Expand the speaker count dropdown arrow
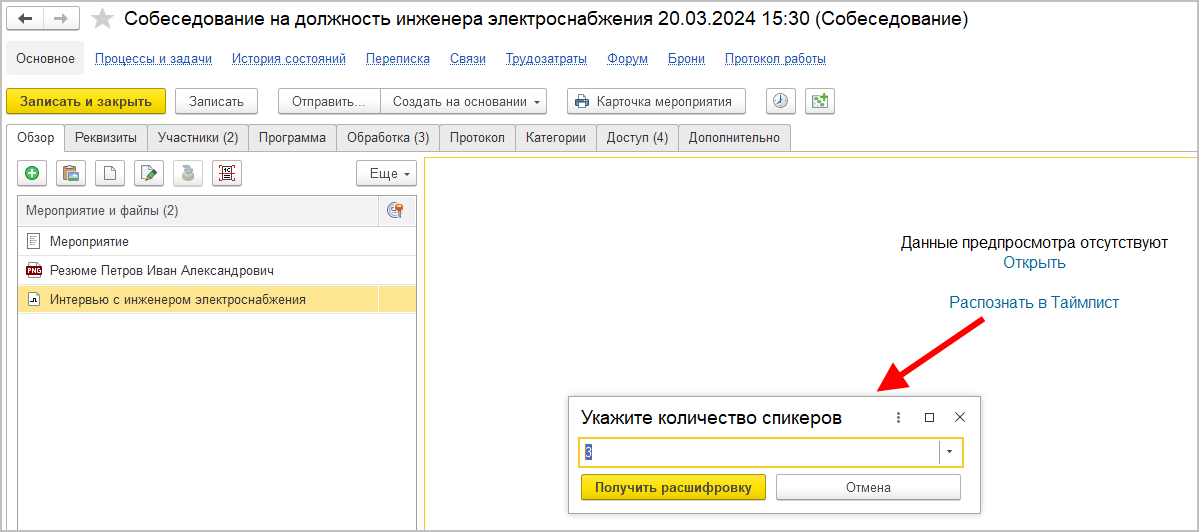The height and width of the screenshot is (532, 1199). [x=950, y=453]
